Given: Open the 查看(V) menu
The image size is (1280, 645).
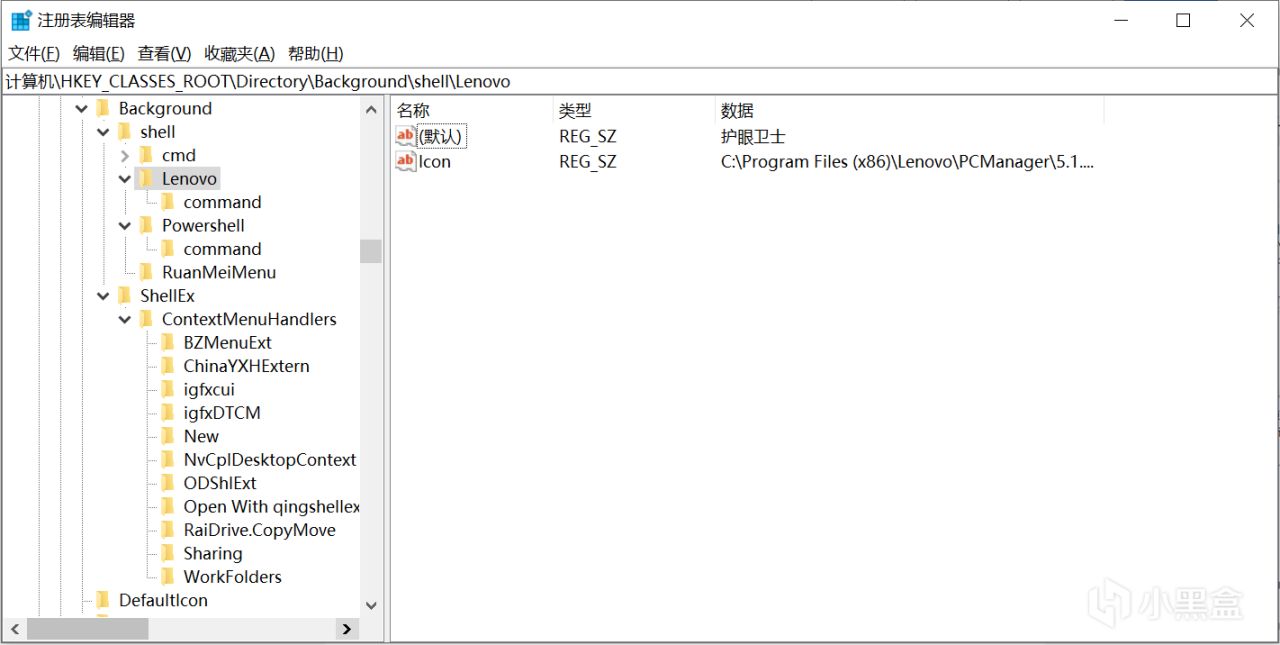Looking at the screenshot, I should click(164, 54).
